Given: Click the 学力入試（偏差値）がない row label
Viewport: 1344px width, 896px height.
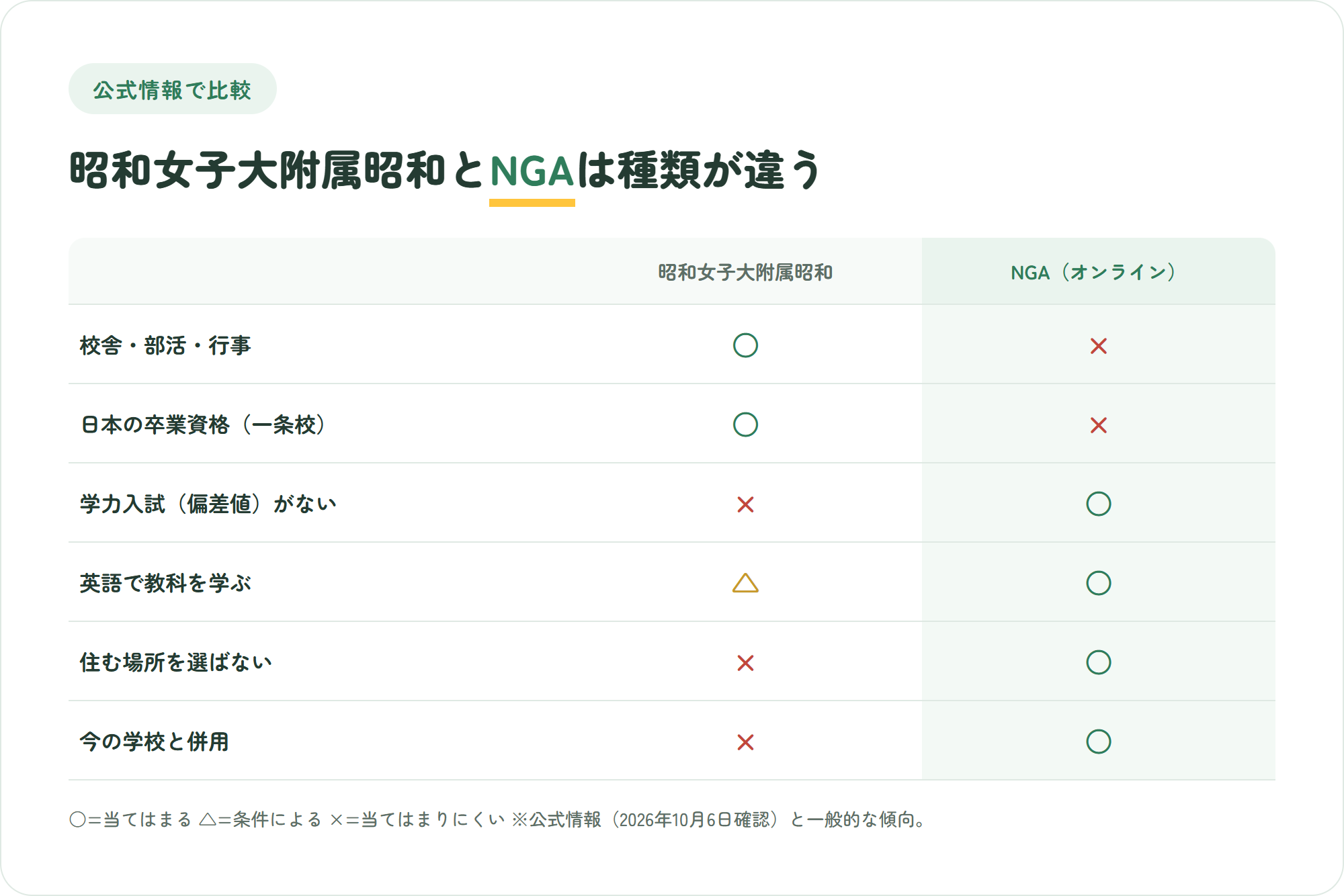Looking at the screenshot, I should pyautogui.click(x=208, y=504).
